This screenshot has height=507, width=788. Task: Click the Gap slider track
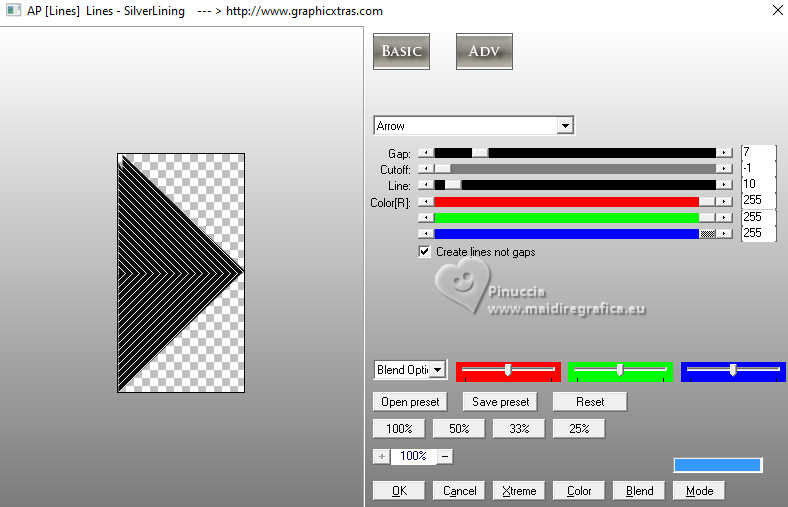tap(575, 153)
